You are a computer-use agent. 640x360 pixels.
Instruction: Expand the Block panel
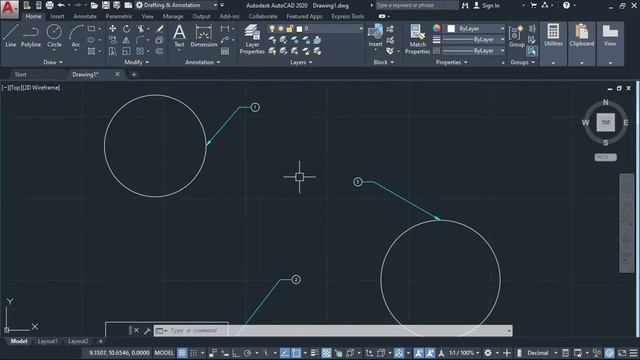coord(383,62)
